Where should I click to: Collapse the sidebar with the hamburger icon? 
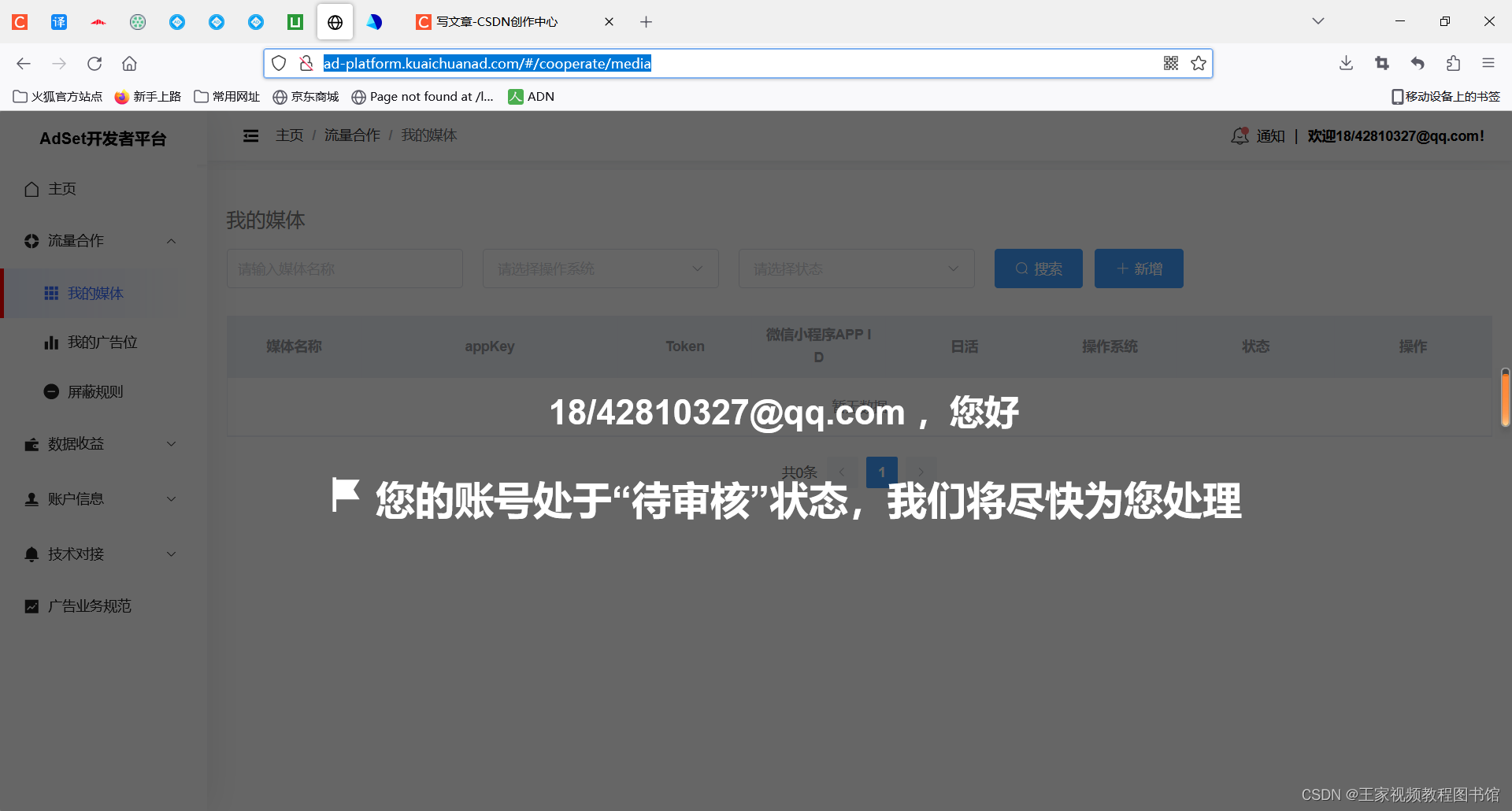251,135
